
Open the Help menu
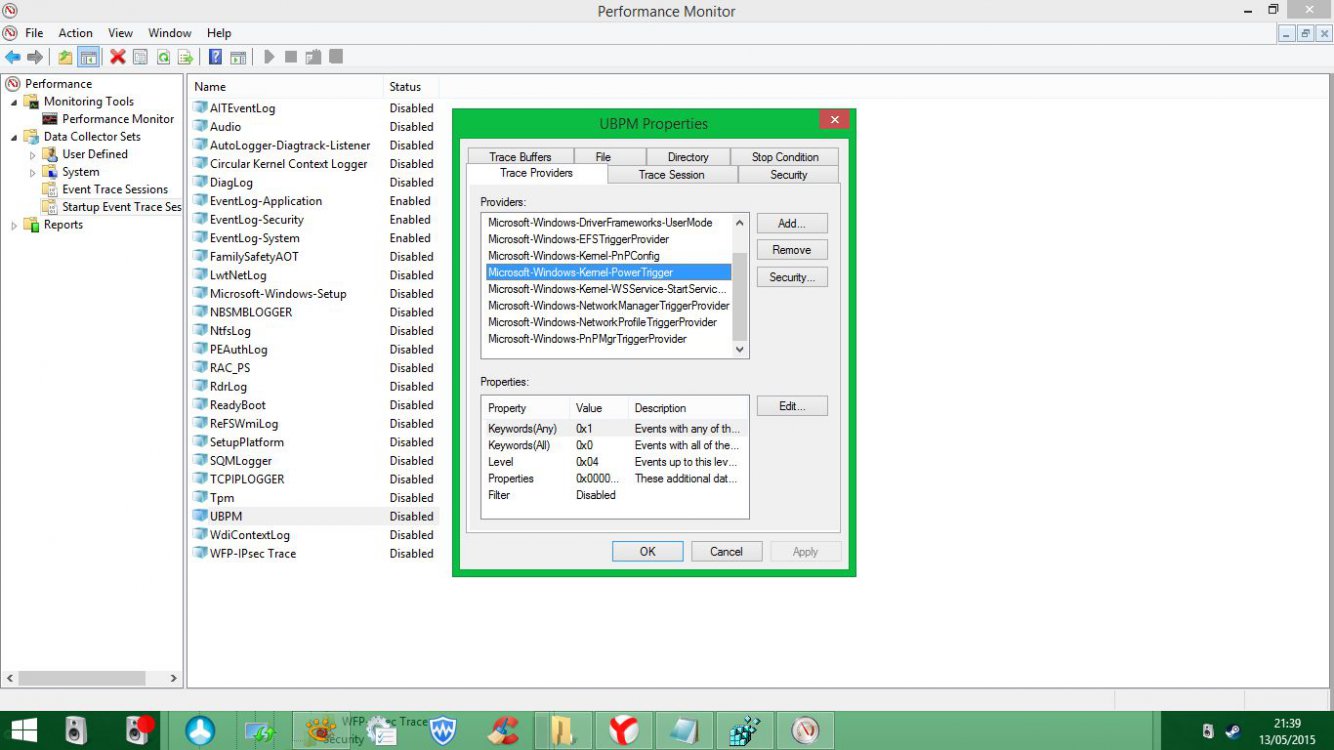tap(219, 33)
